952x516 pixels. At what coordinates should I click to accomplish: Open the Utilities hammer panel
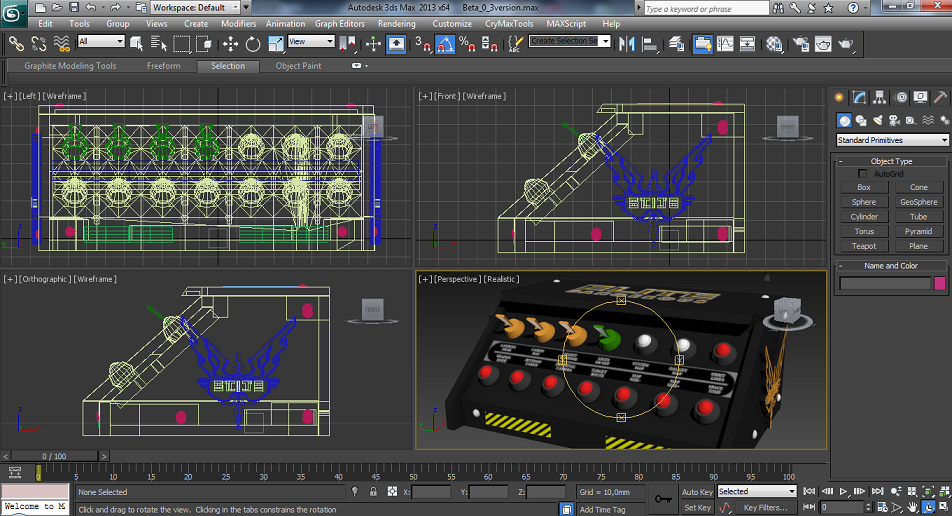941,97
